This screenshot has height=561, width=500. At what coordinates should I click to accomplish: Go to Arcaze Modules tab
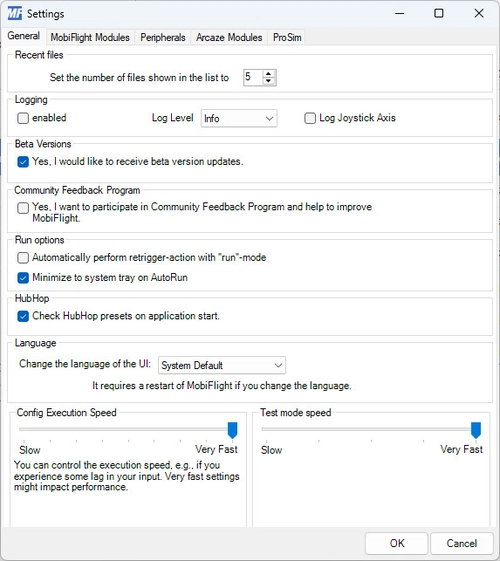[x=229, y=37]
